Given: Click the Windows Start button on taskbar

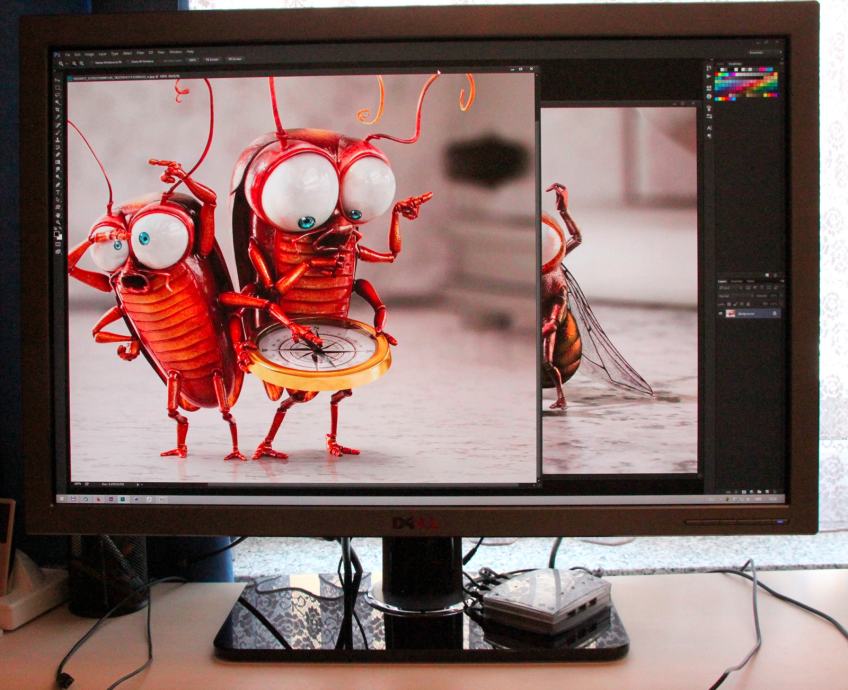Looking at the screenshot, I should point(61,499).
